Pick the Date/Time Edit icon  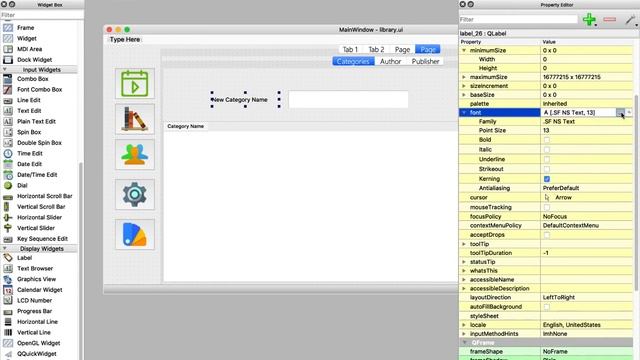pyautogui.click(x=8, y=175)
